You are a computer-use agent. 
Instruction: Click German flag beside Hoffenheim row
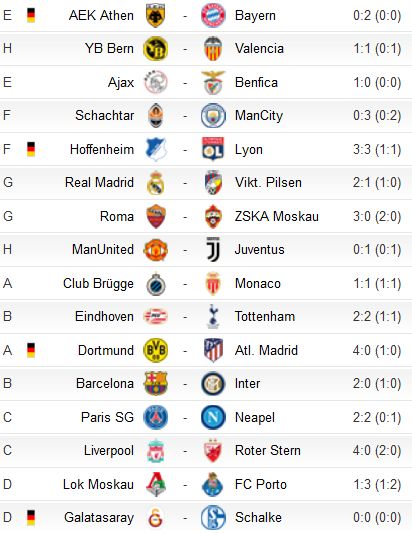point(31,149)
